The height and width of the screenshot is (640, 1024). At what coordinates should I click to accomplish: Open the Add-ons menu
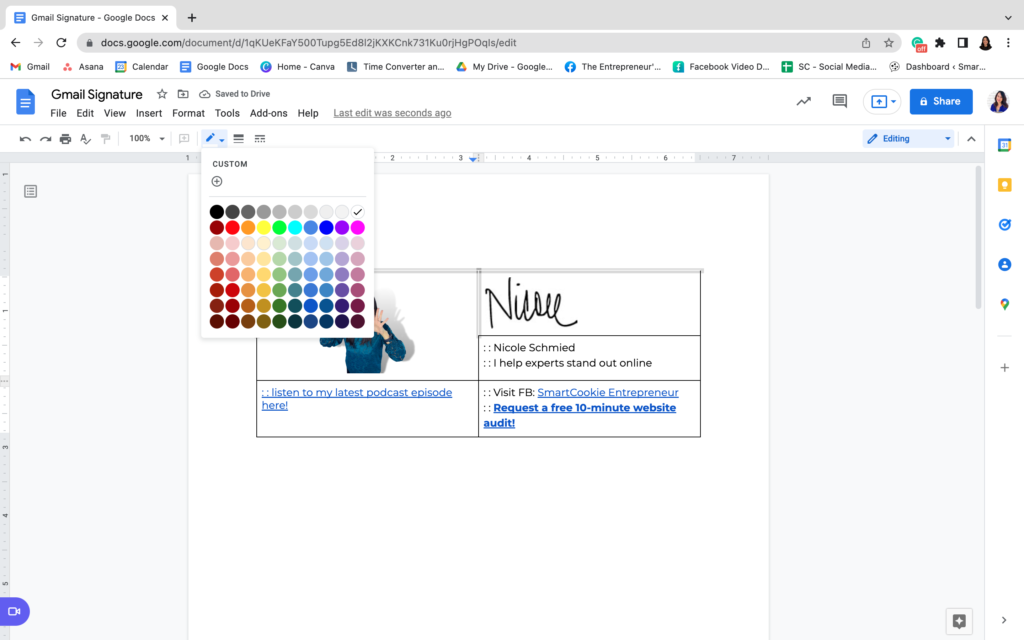click(268, 113)
